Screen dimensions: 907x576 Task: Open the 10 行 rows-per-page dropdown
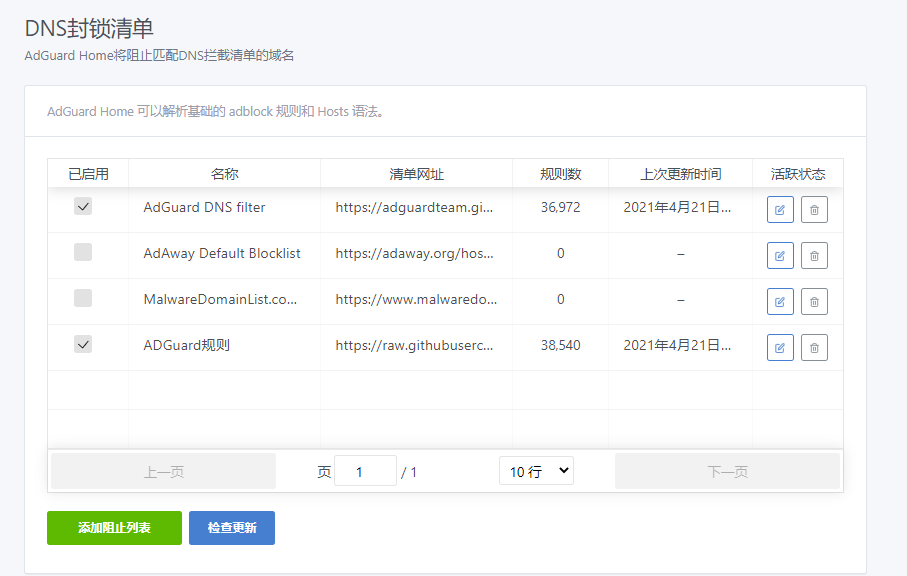click(536, 471)
